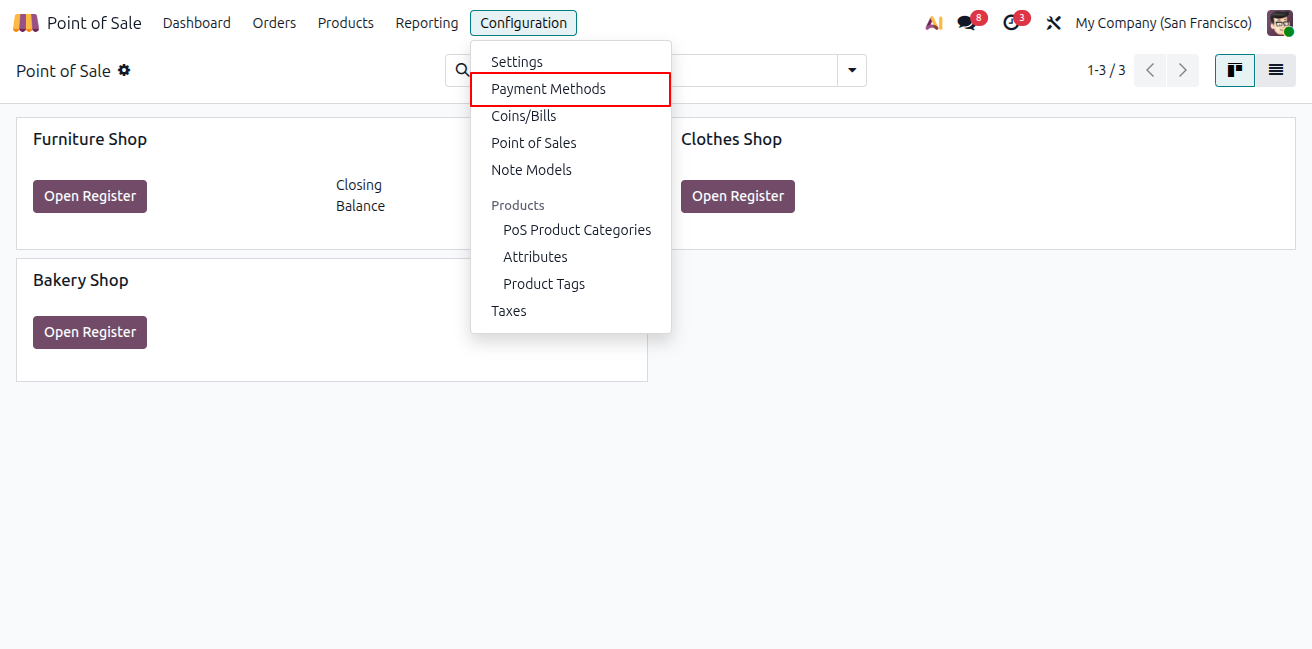Image resolution: width=1312 pixels, height=649 pixels.
Task: Collapse the Configuration menu
Action: point(523,23)
